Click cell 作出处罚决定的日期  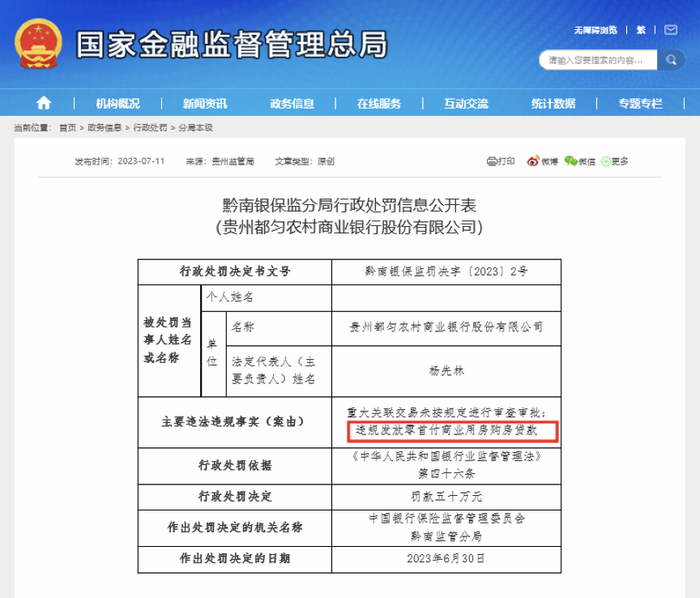click(235, 559)
